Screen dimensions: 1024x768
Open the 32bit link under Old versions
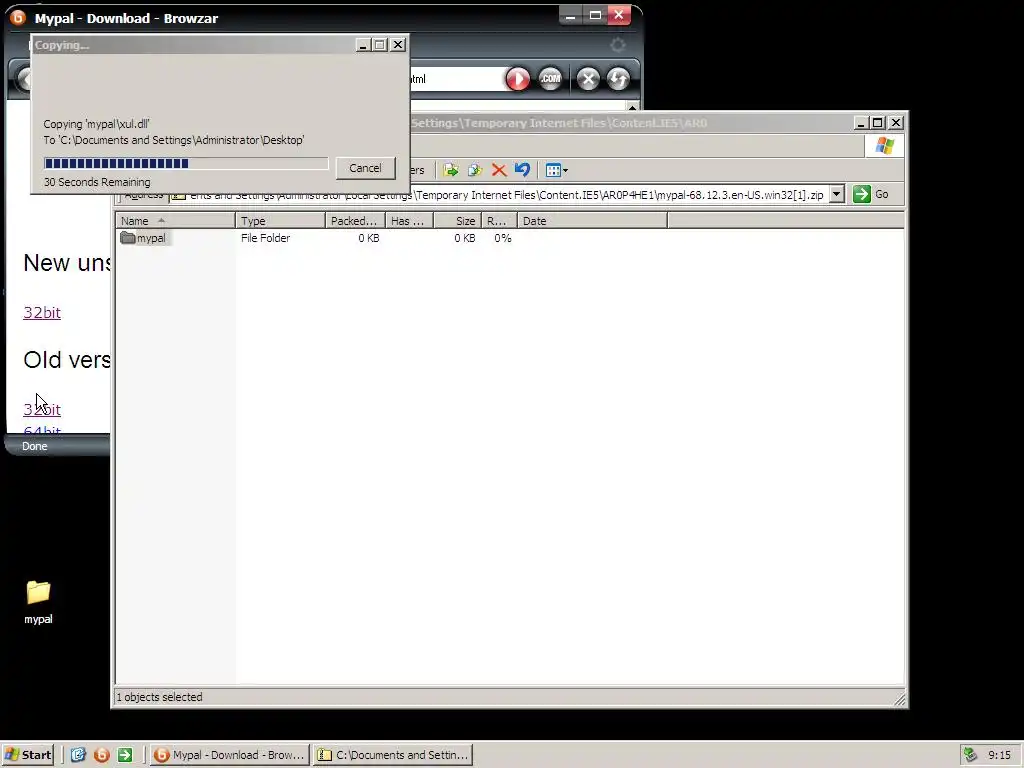pyautogui.click(x=42, y=409)
